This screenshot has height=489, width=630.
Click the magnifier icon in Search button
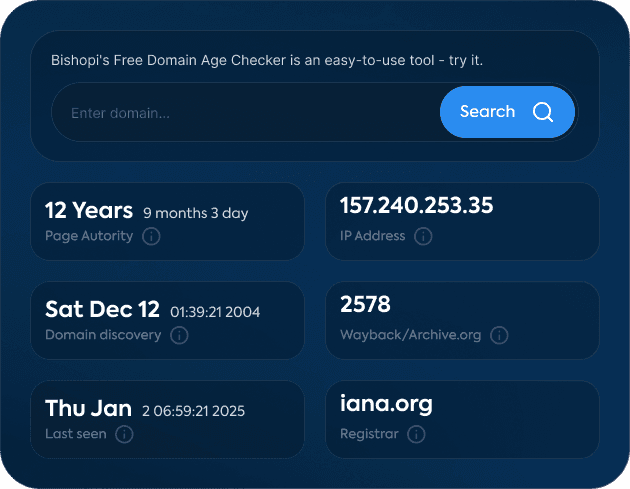click(x=543, y=112)
